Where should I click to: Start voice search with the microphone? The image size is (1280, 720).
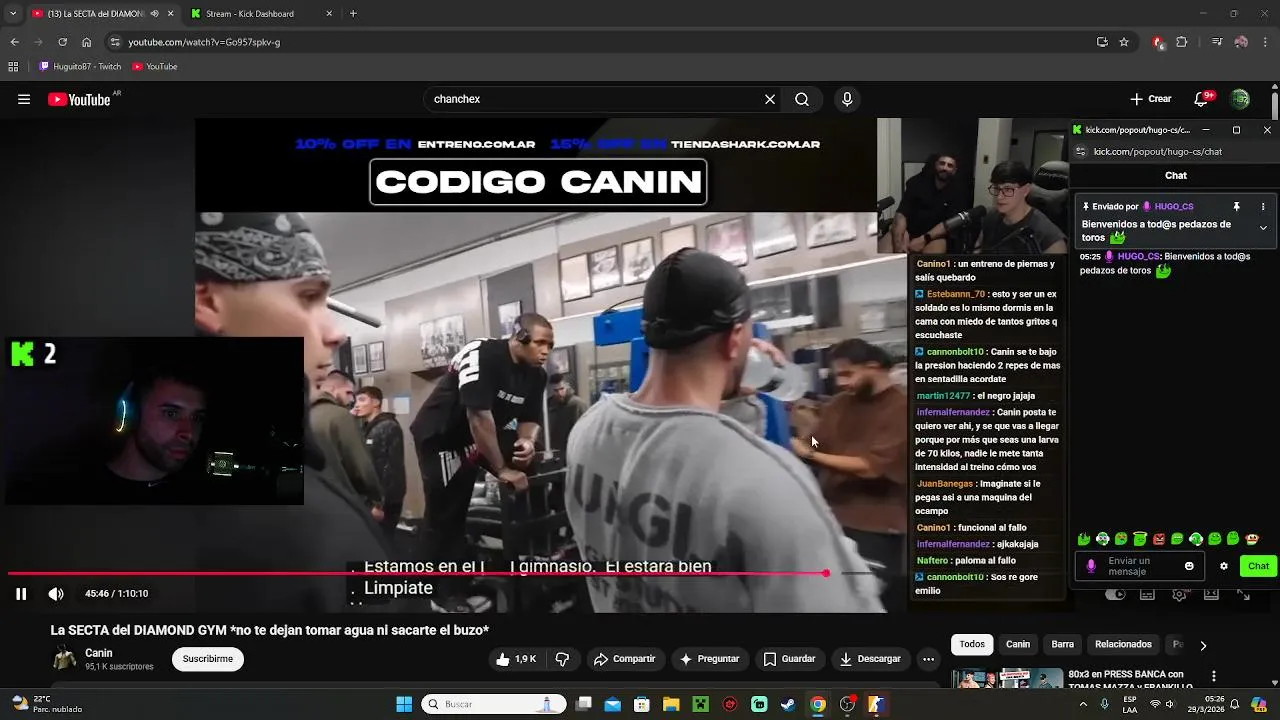click(847, 99)
